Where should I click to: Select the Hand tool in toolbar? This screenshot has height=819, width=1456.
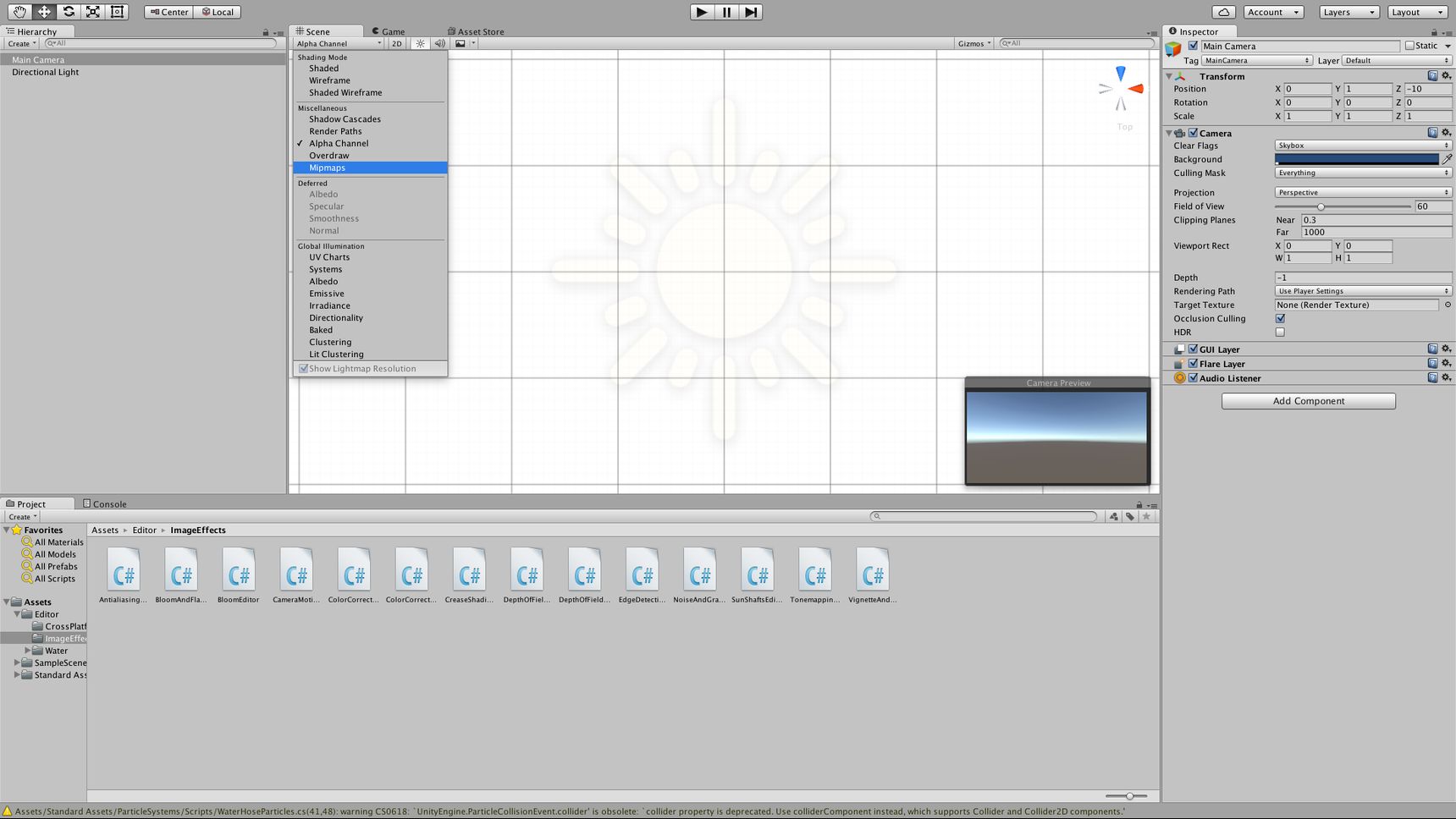(x=19, y=12)
